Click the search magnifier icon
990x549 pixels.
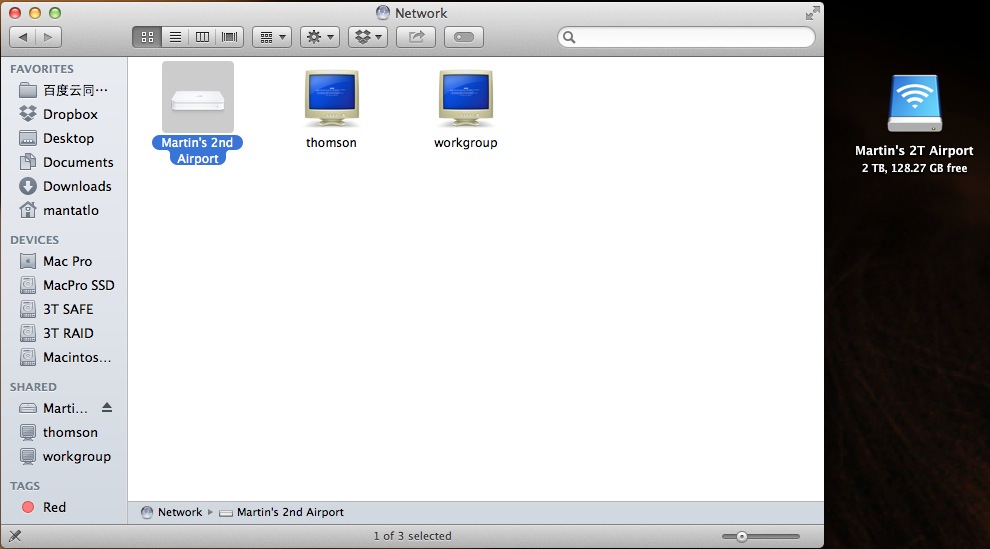click(569, 37)
